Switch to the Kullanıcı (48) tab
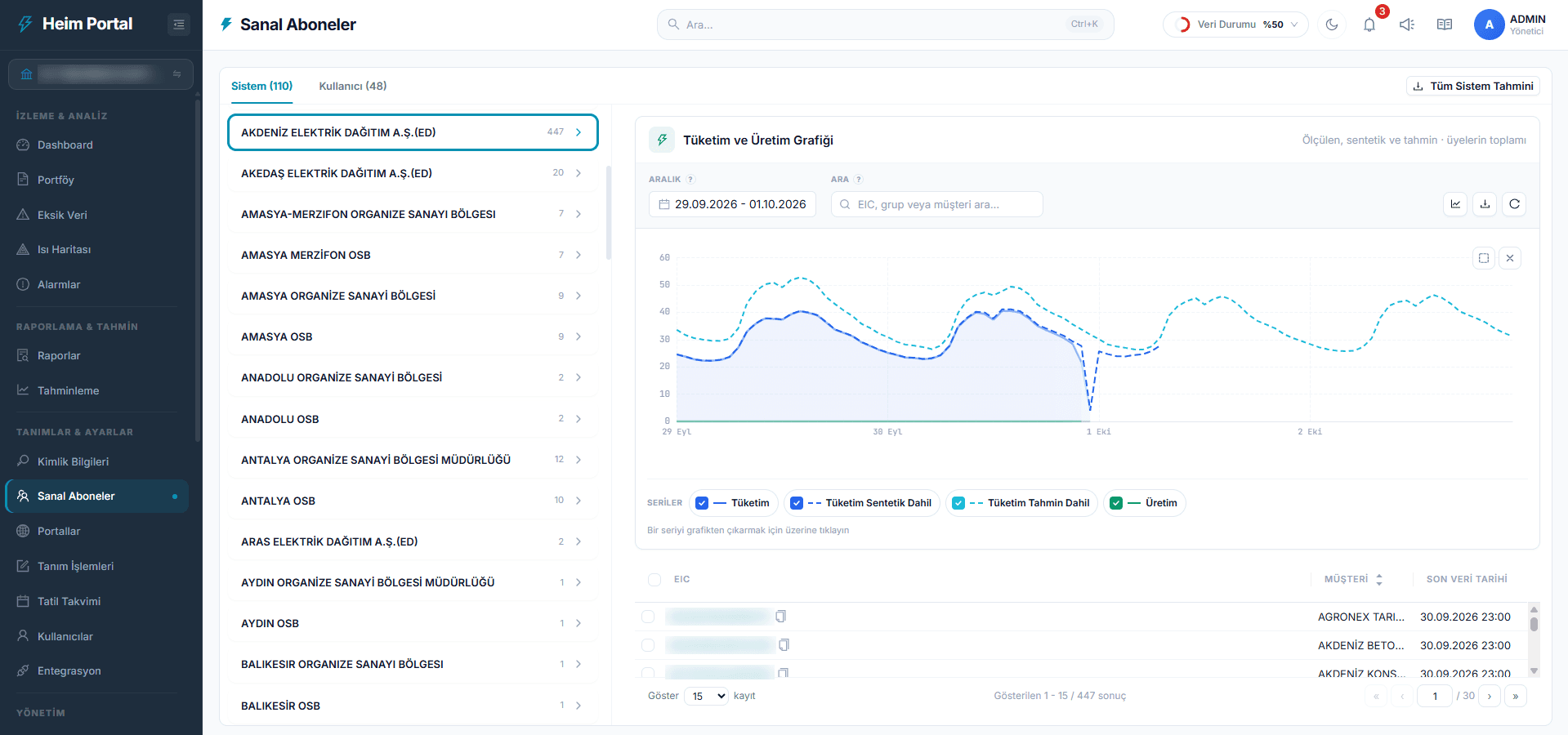Viewport: 1568px width, 735px height. point(353,86)
